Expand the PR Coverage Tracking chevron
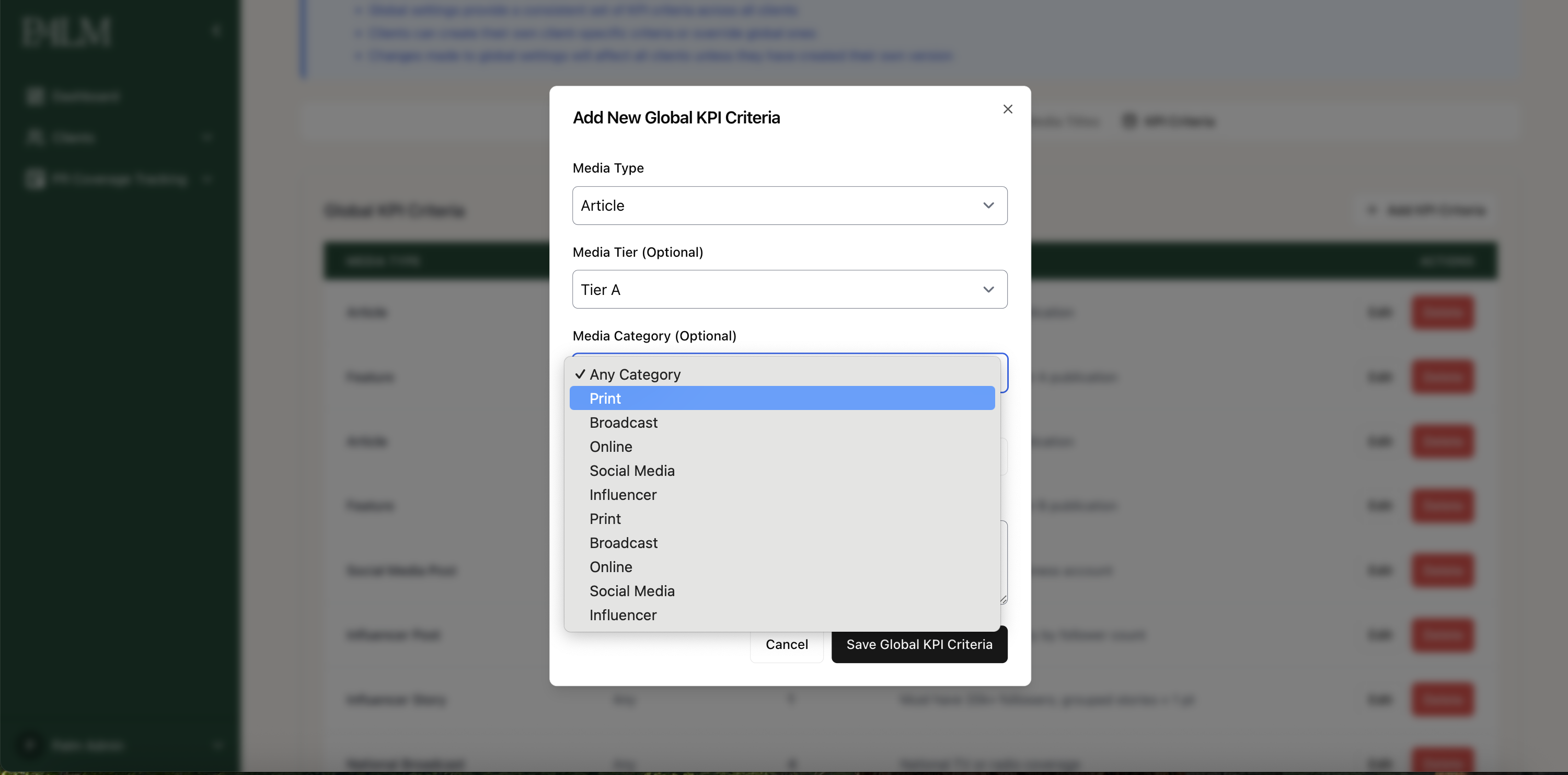1568x775 pixels. [x=207, y=179]
